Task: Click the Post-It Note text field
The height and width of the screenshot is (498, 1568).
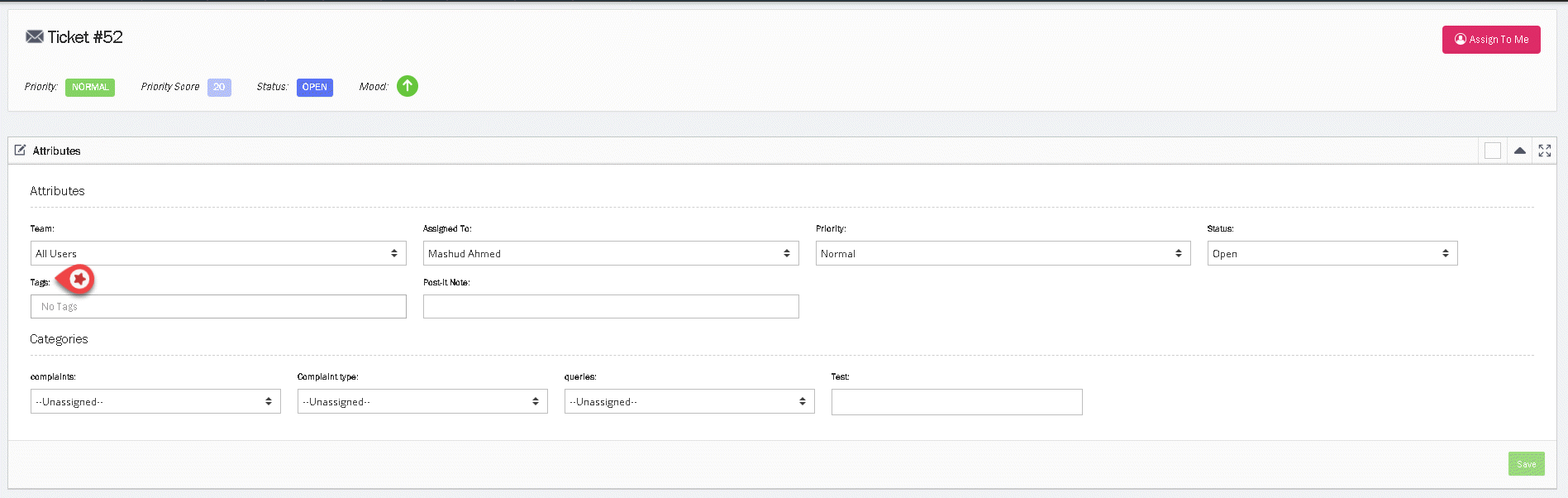Action: 610,307
